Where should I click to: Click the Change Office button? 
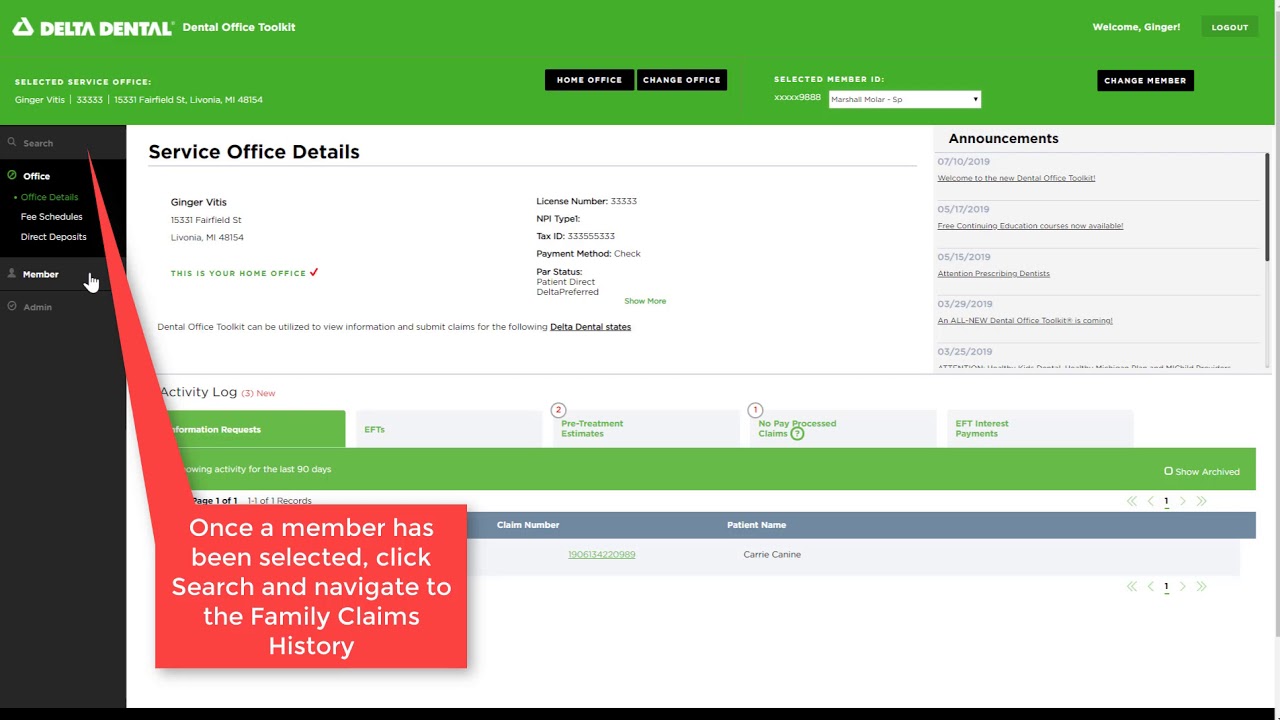point(682,80)
